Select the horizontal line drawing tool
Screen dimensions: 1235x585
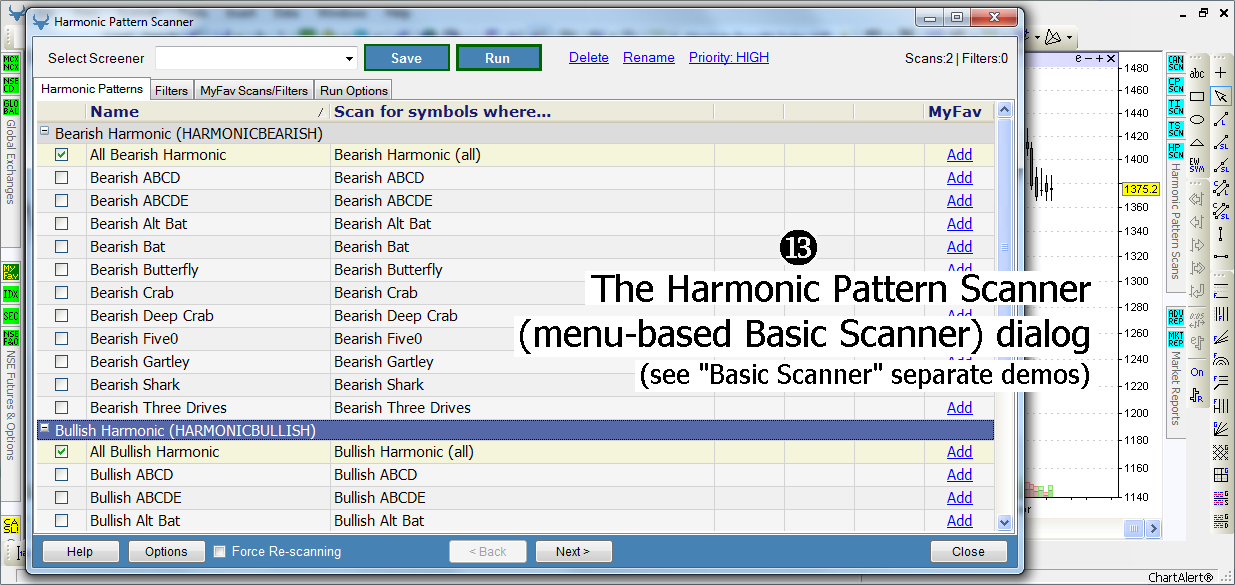point(1221,257)
